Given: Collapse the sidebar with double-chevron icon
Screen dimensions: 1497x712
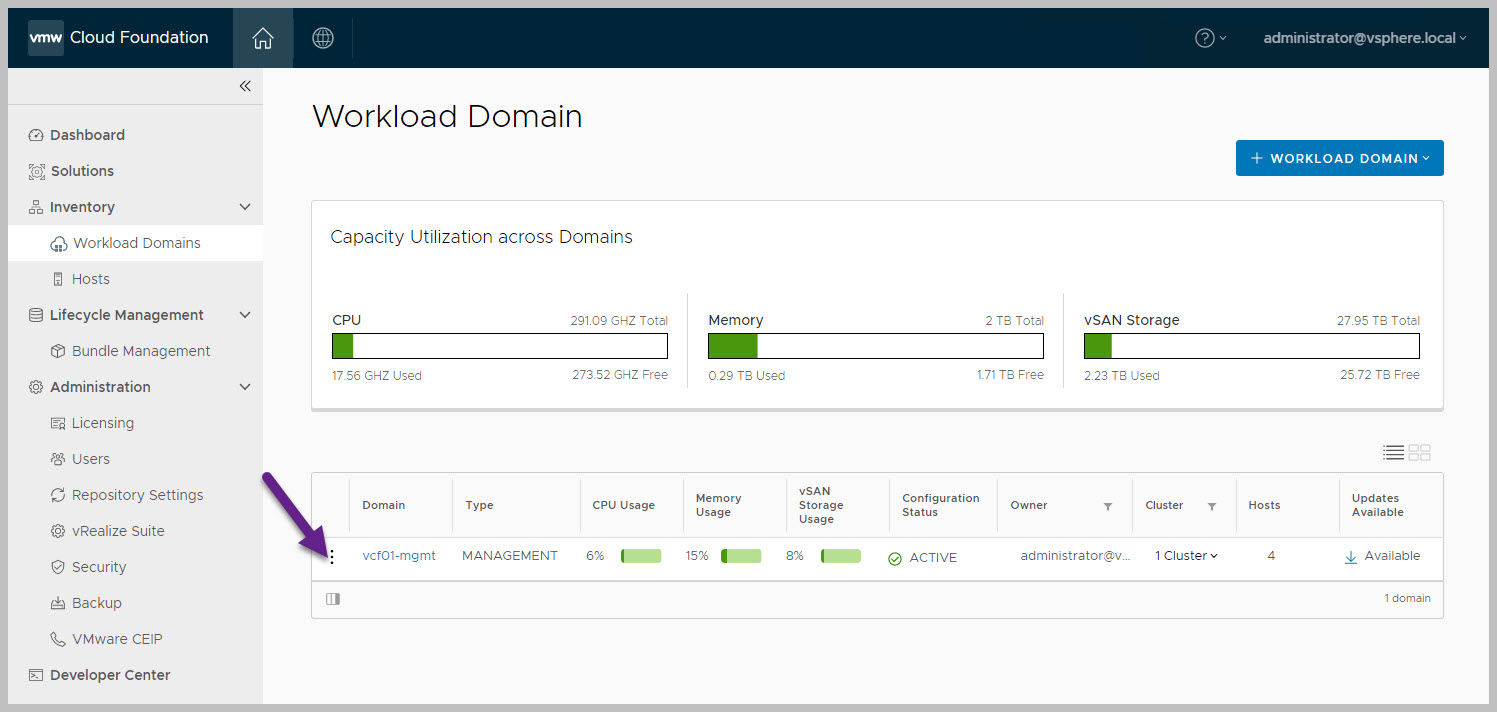Looking at the screenshot, I should pos(245,87).
